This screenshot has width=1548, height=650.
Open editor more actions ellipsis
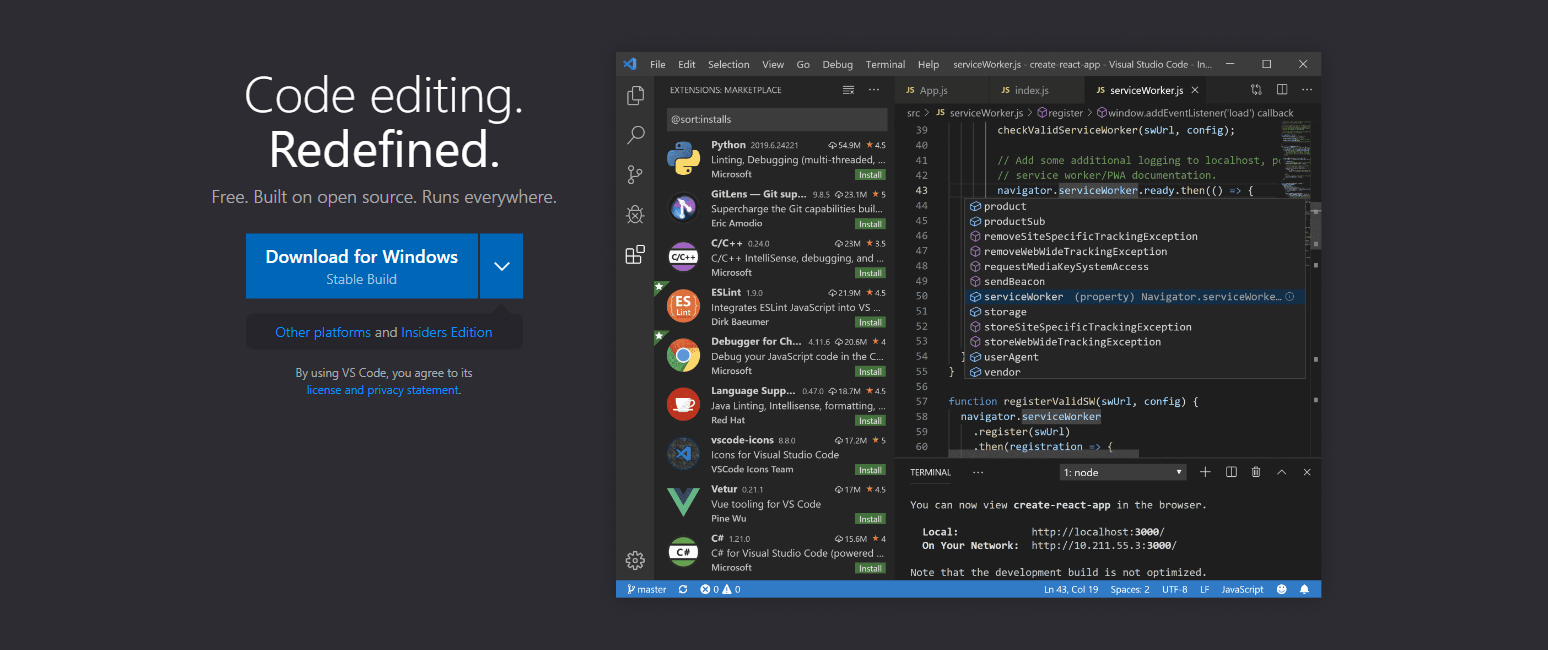1306,90
